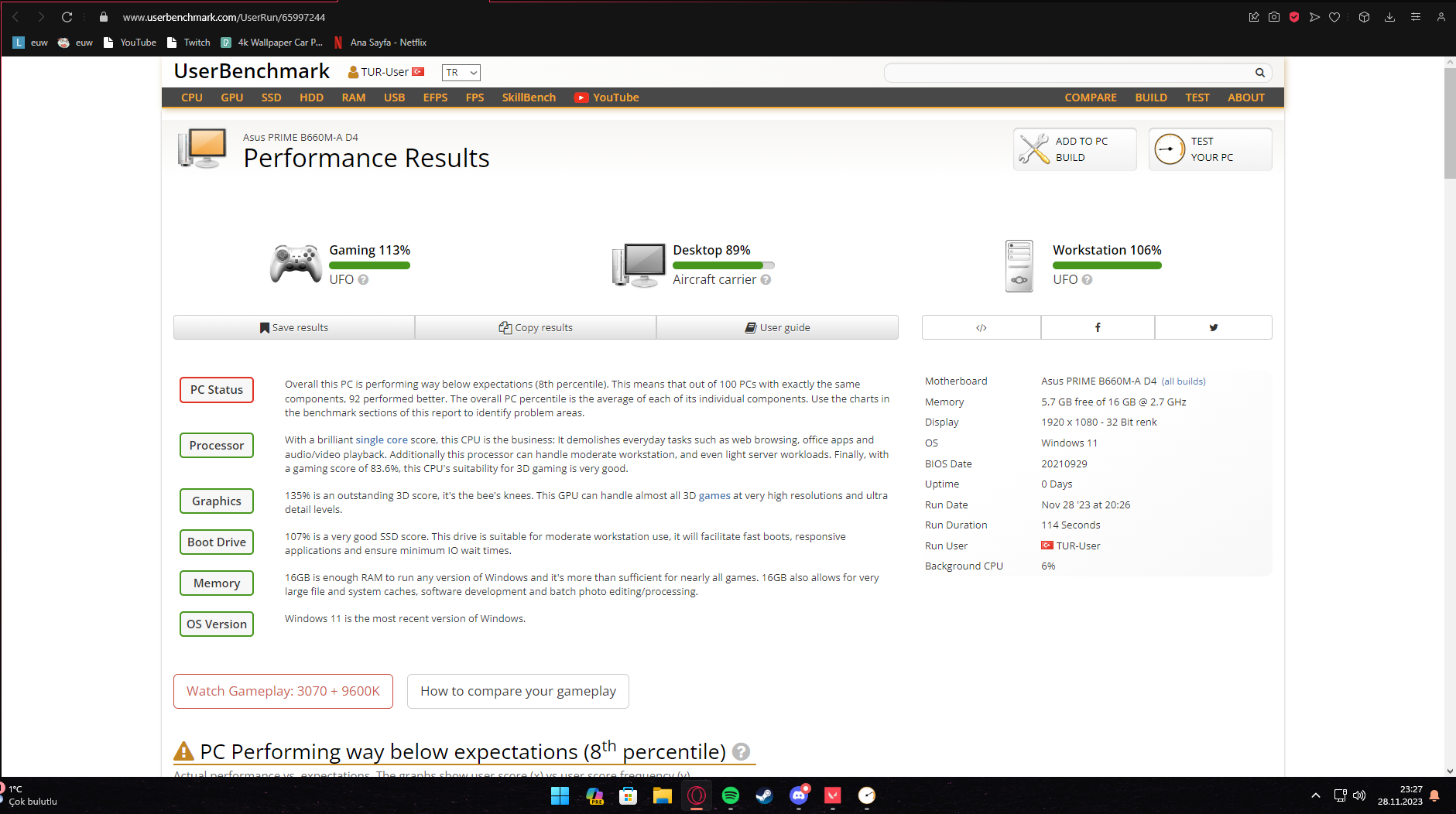Click the TUR-User profile link in header

click(x=385, y=72)
